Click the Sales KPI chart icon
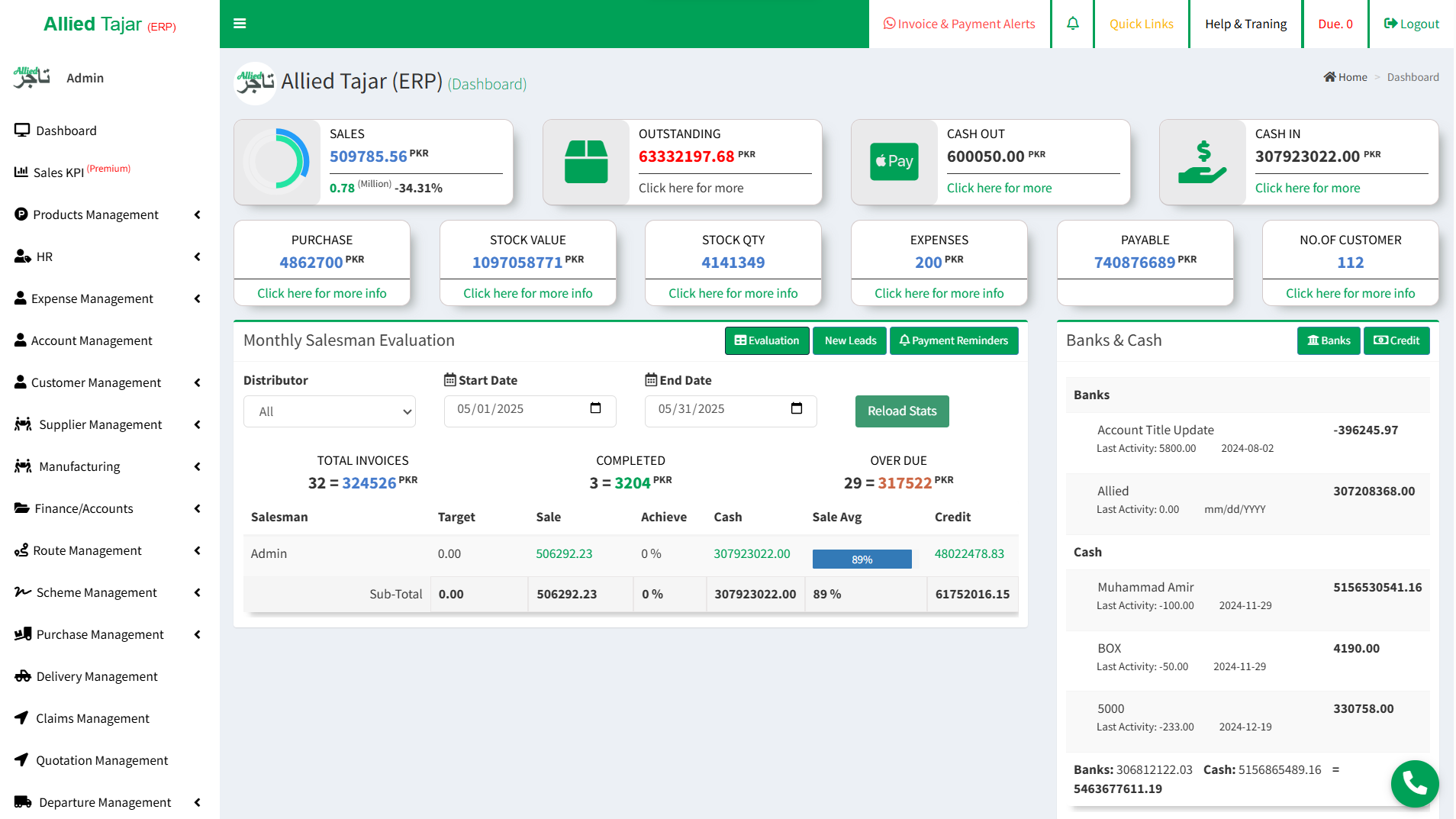This screenshot has width=1456, height=819. (21, 172)
